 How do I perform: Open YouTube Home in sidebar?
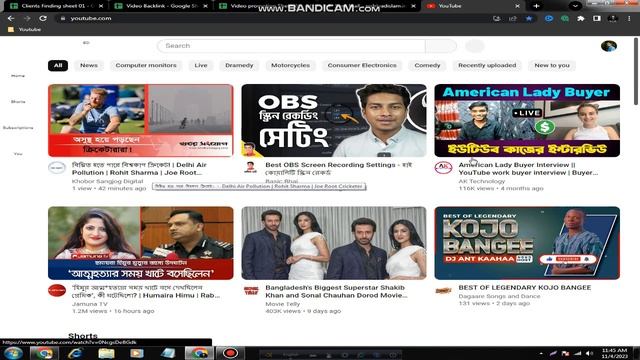pos(18,76)
